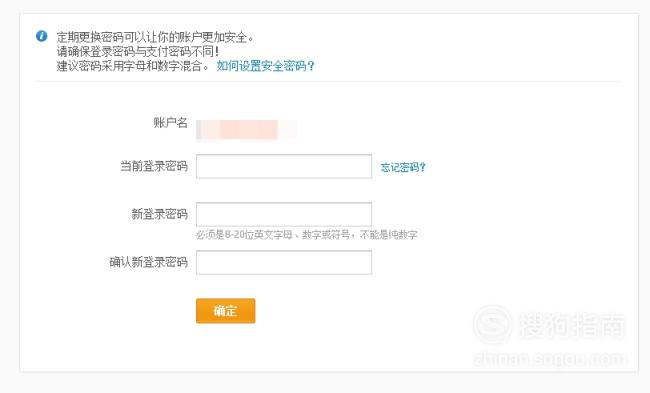650x393 pixels.
Task: Click the 当前登录密码 label text
Action: [154, 166]
